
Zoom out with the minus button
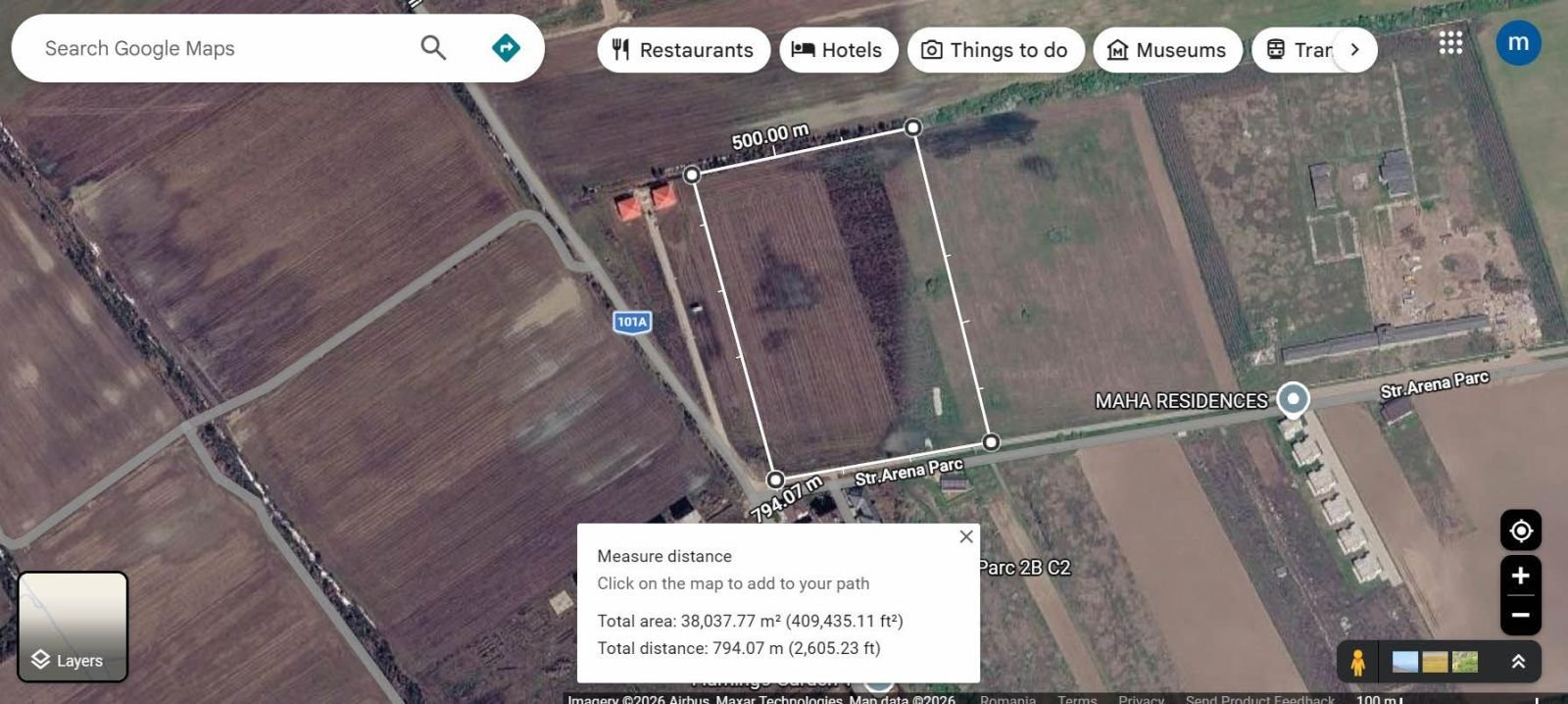(x=1521, y=616)
